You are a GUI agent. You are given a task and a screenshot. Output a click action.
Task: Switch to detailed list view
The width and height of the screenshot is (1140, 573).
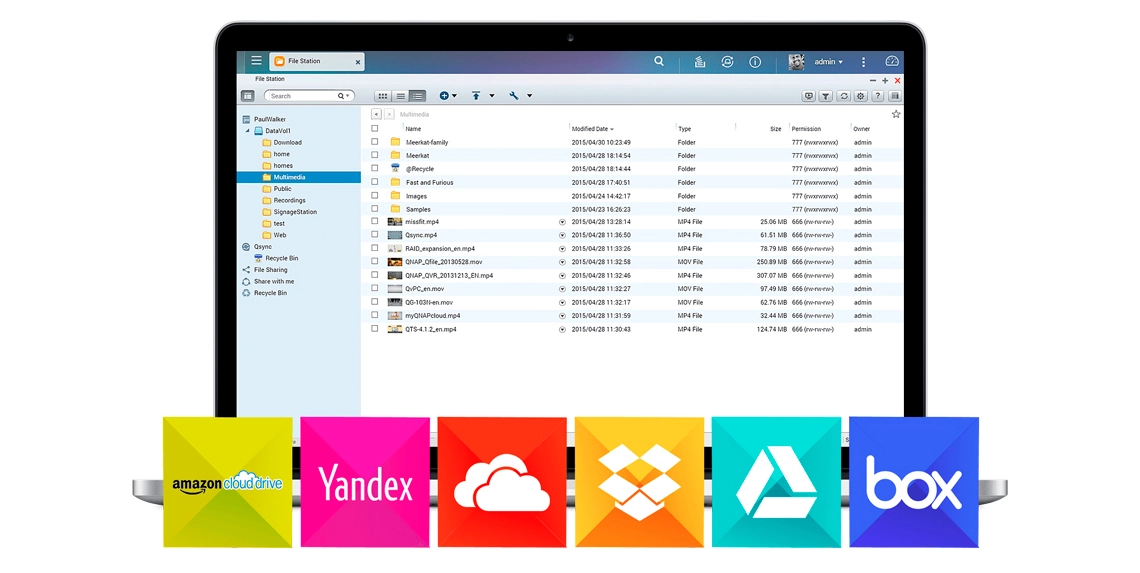(x=417, y=96)
